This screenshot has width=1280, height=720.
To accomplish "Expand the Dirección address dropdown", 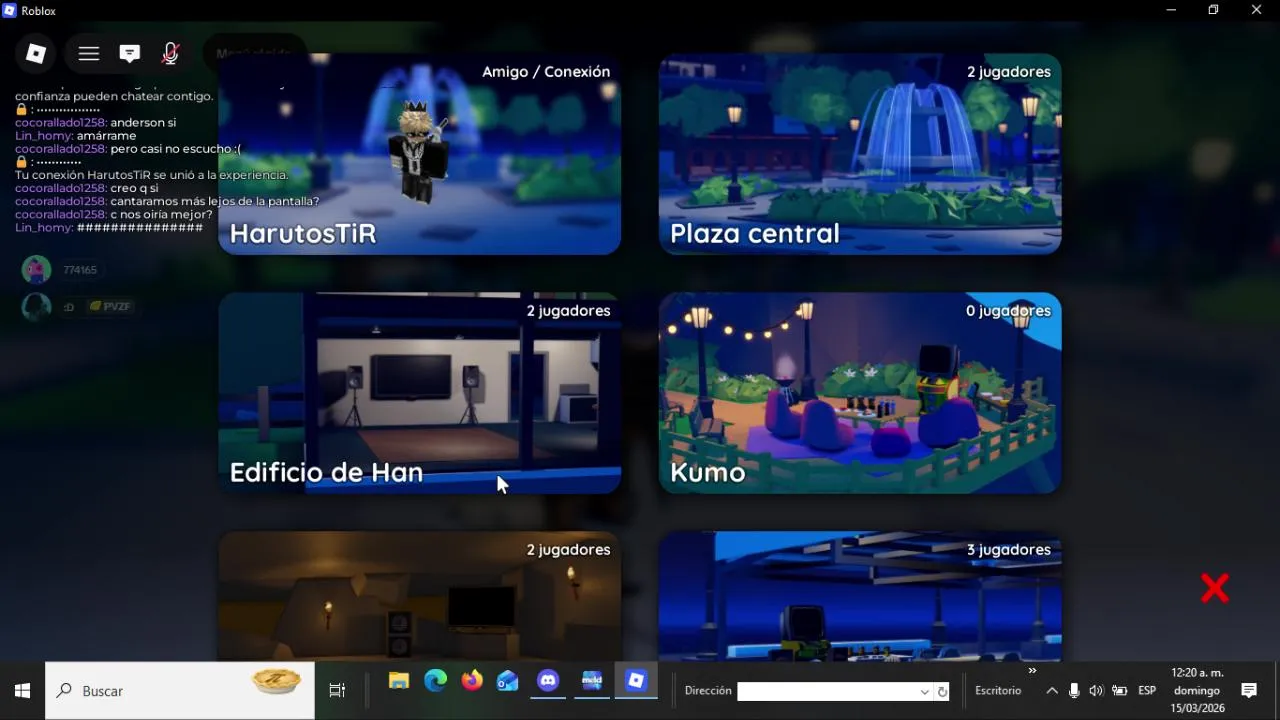I will pyautogui.click(x=925, y=692).
